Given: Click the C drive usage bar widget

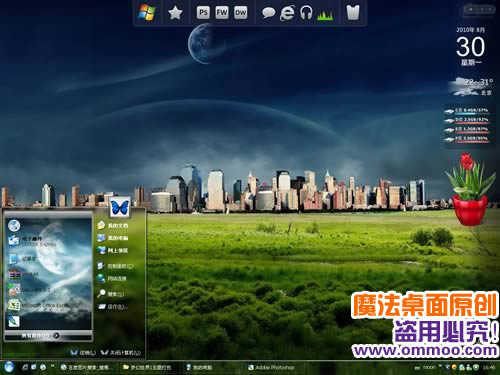Looking at the screenshot, I should (x=468, y=111).
